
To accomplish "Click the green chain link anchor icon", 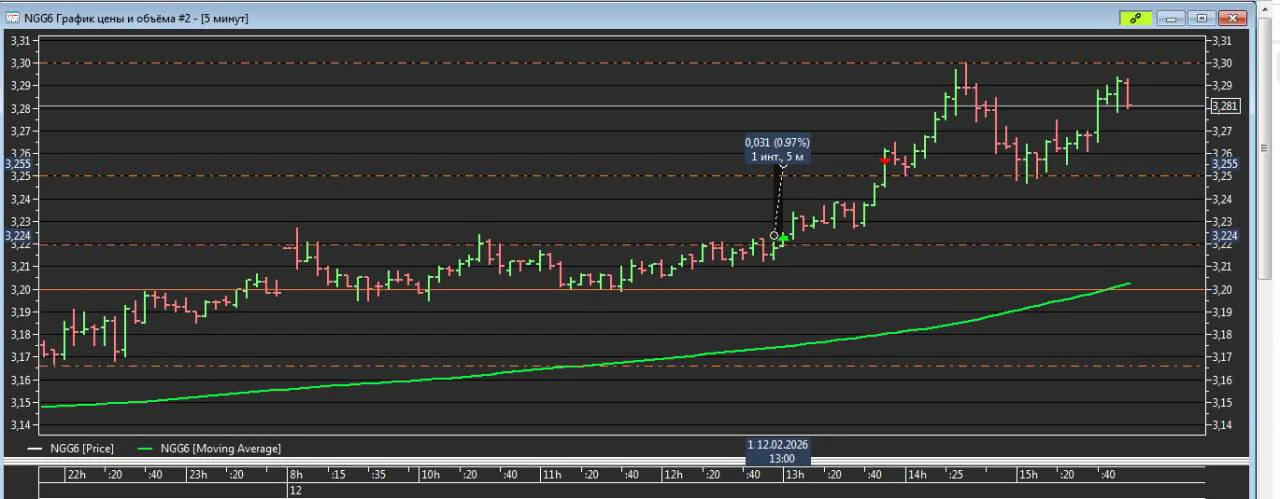I will click(x=1135, y=18).
